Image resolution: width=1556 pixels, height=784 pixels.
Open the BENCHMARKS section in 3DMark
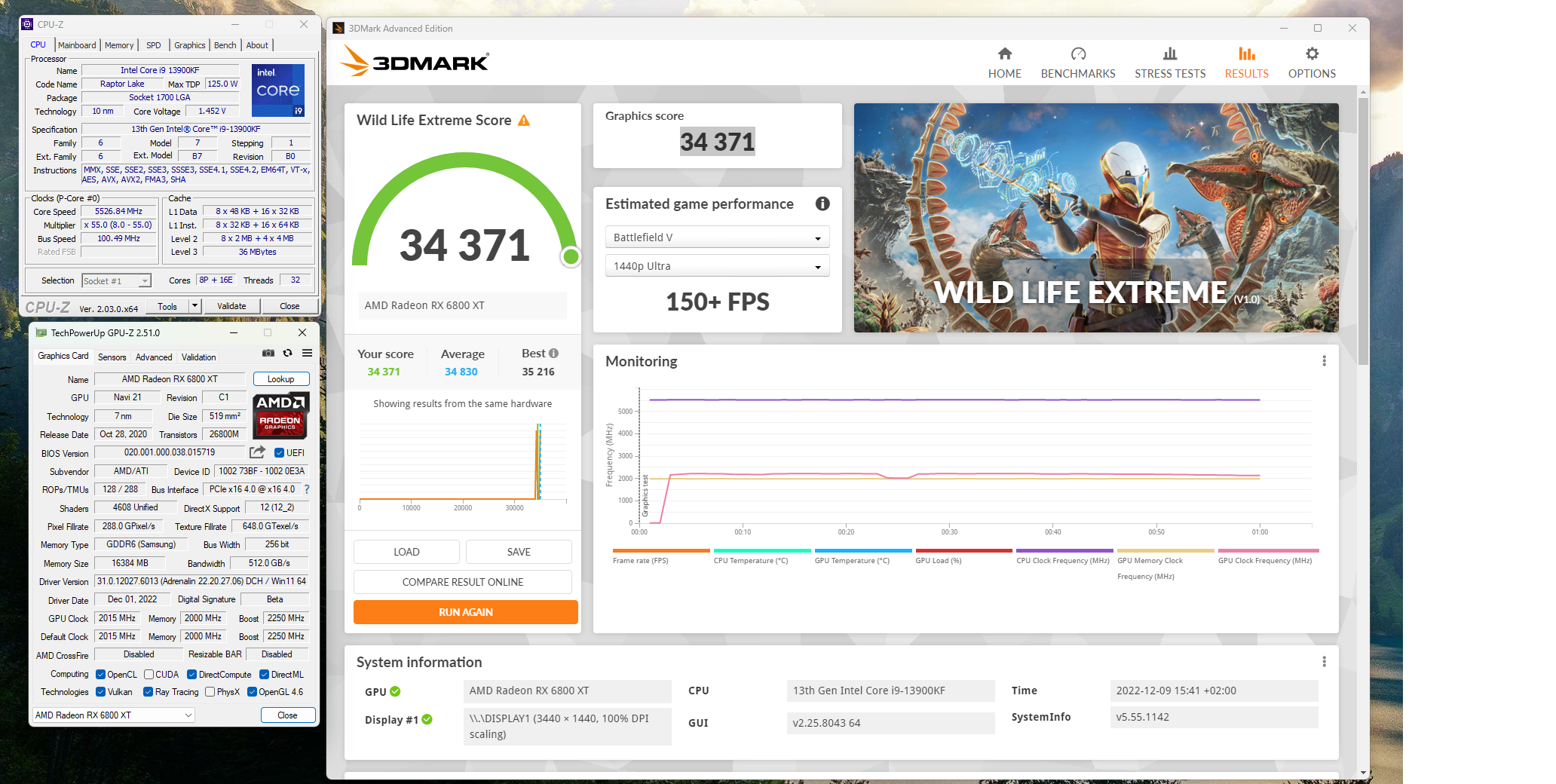click(1077, 63)
